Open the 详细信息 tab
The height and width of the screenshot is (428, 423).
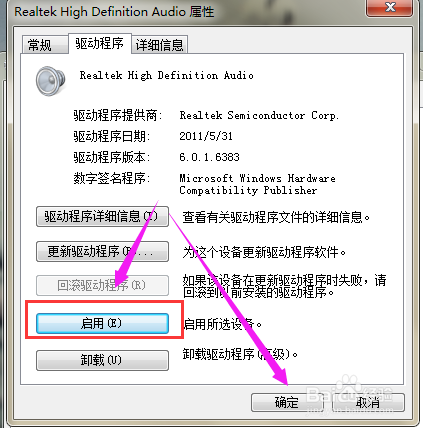coord(160,45)
